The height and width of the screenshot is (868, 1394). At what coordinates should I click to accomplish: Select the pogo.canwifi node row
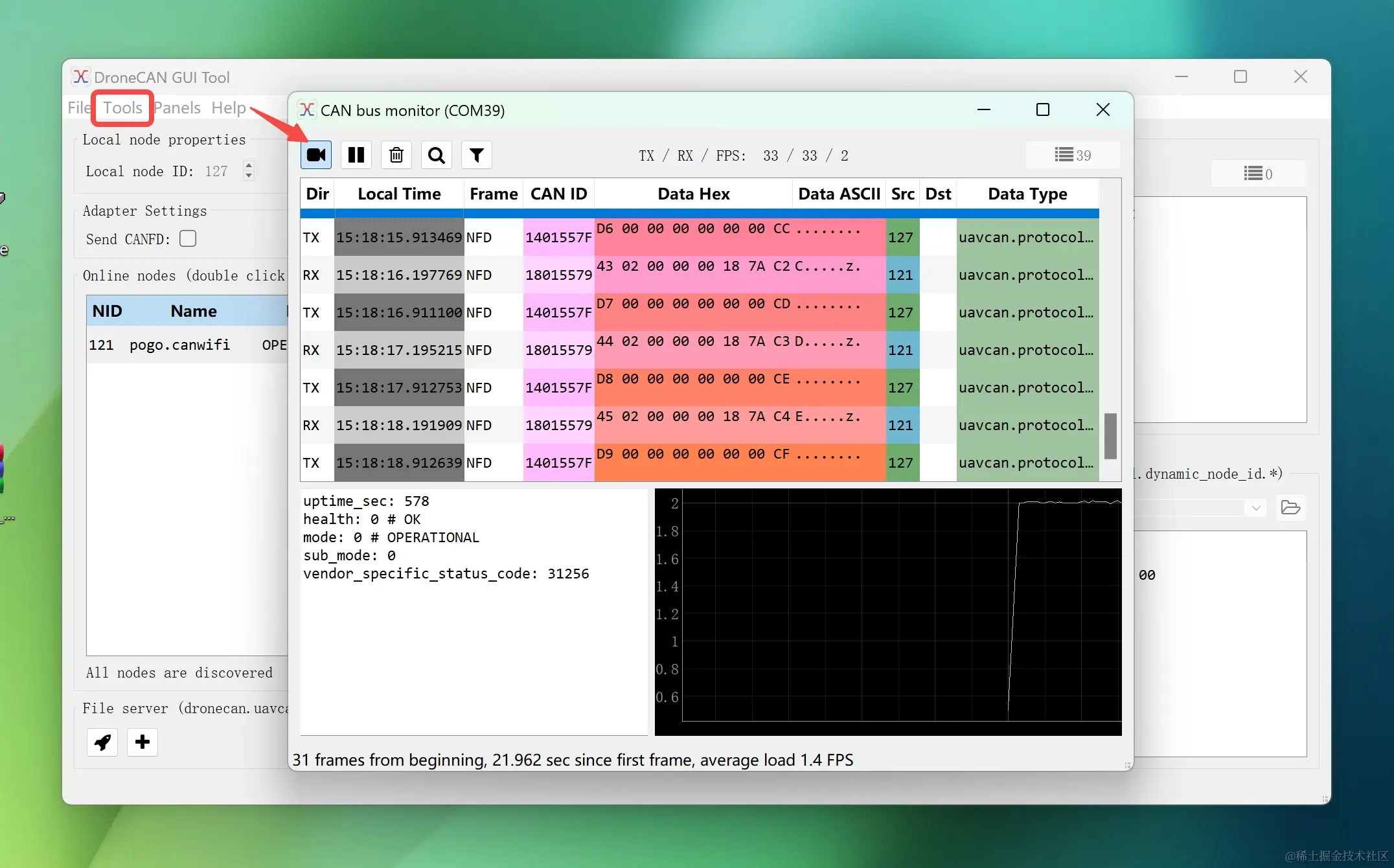point(180,345)
